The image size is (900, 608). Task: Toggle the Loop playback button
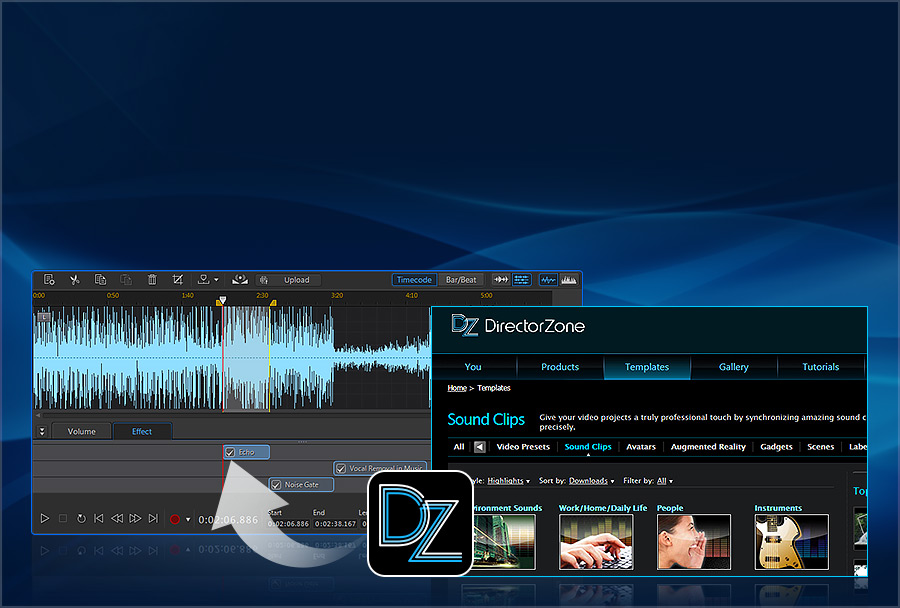(82, 518)
